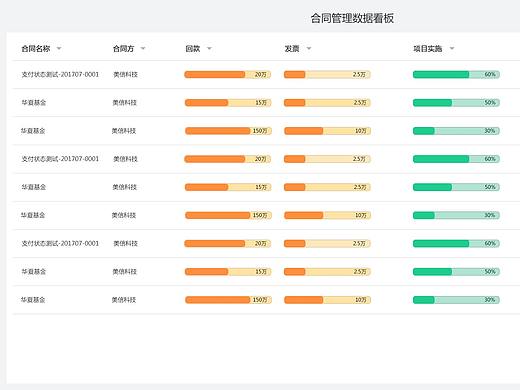
Task: Click the 30% 项目实施 bar in third row
Action: click(456, 131)
